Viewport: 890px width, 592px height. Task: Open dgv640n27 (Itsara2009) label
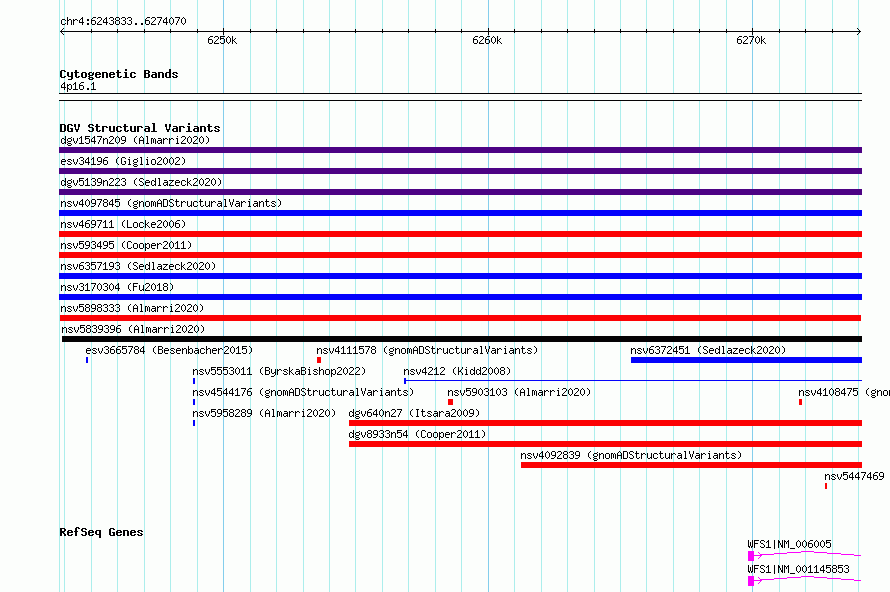414,413
